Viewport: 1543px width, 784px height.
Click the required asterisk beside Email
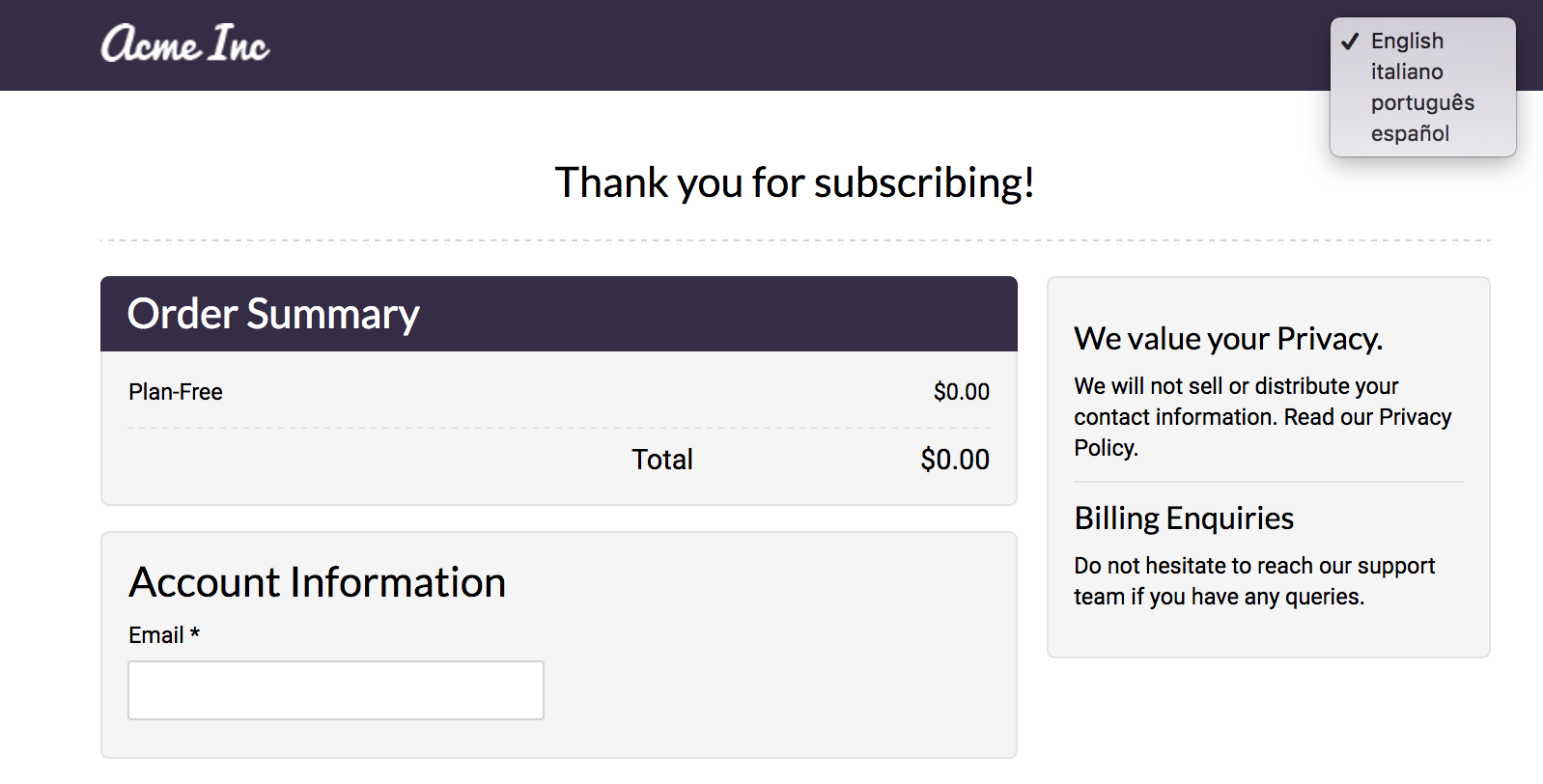[x=195, y=633]
